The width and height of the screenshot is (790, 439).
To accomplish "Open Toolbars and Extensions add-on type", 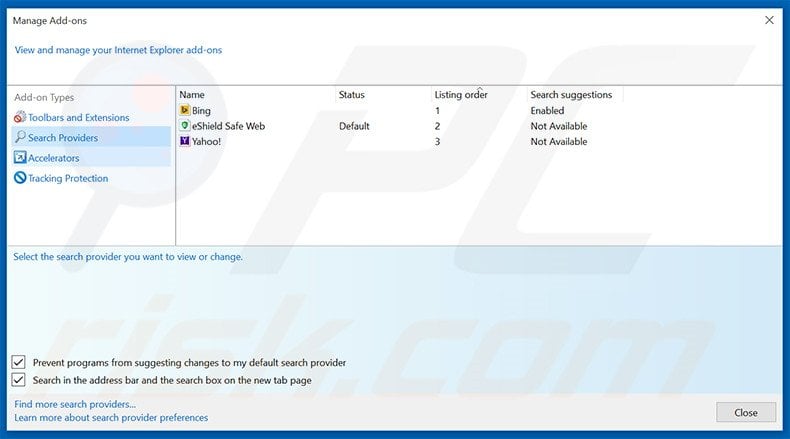I will point(79,117).
